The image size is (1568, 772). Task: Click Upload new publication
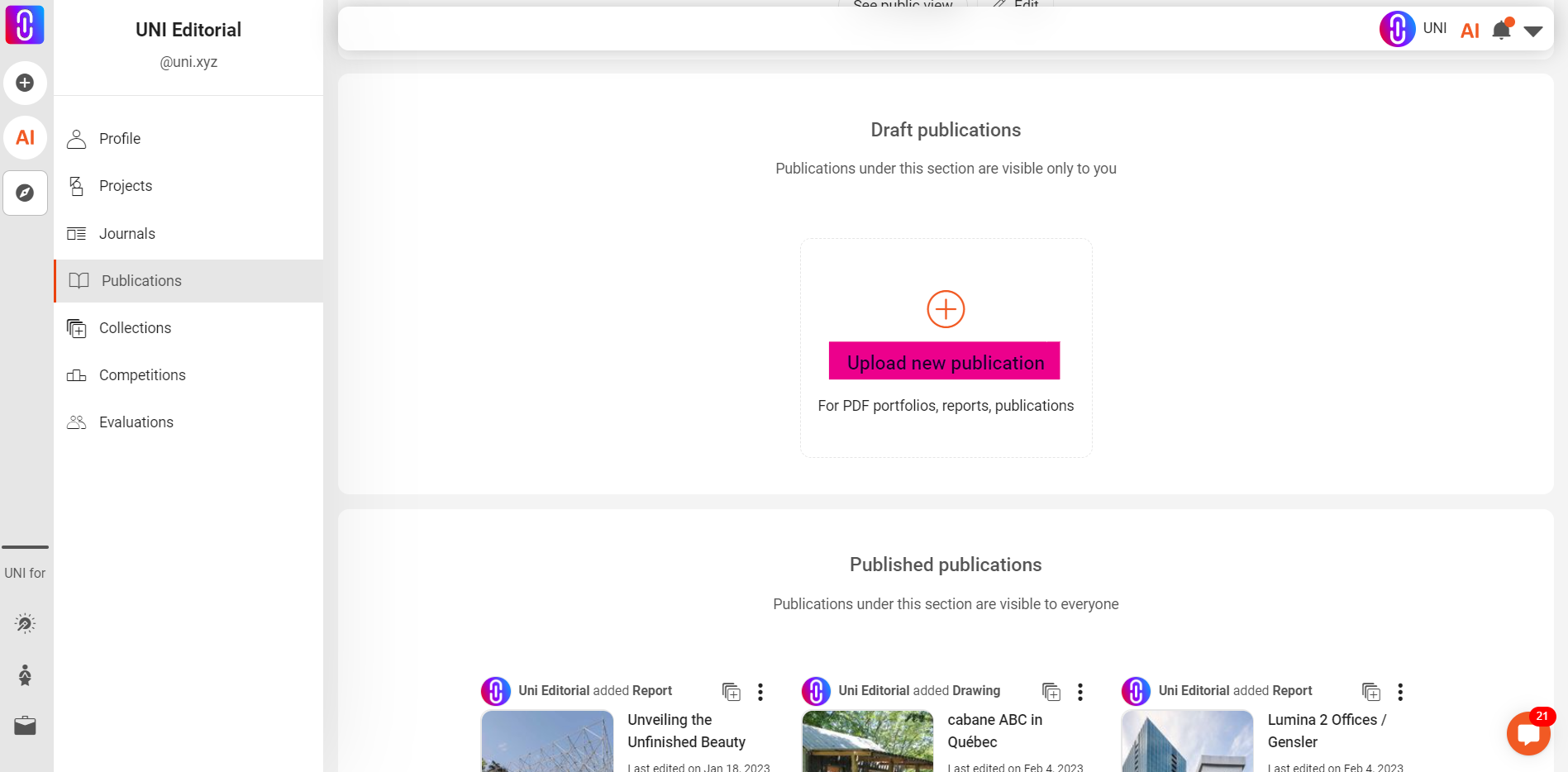click(x=944, y=361)
